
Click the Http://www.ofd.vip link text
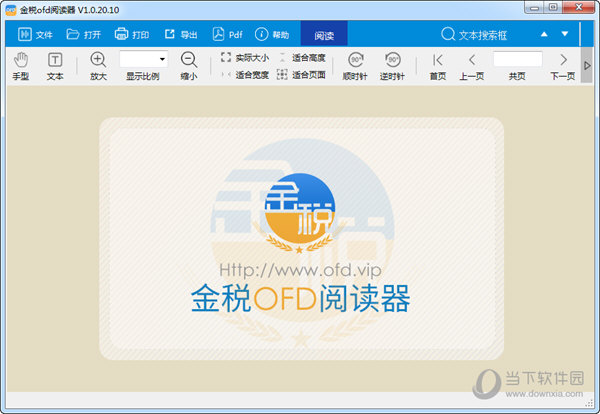(x=300, y=270)
